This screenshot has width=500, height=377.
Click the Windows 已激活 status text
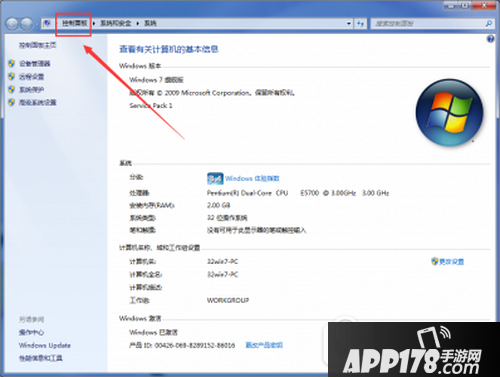pyautogui.click(x=153, y=332)
